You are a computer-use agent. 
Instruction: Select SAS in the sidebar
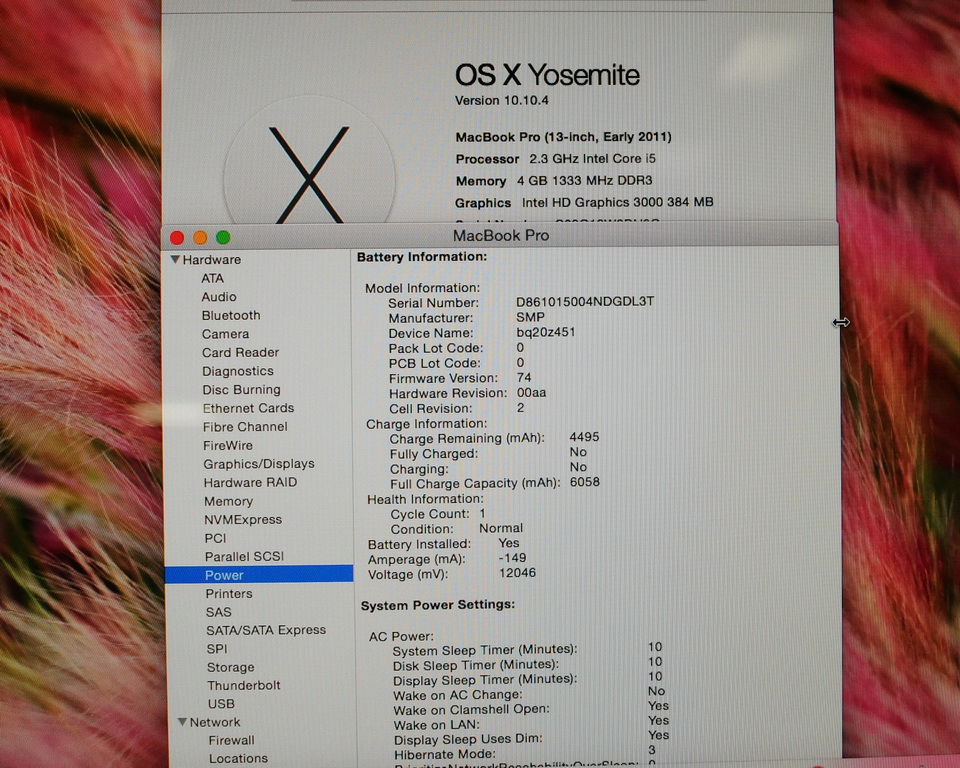pos(218,612)
